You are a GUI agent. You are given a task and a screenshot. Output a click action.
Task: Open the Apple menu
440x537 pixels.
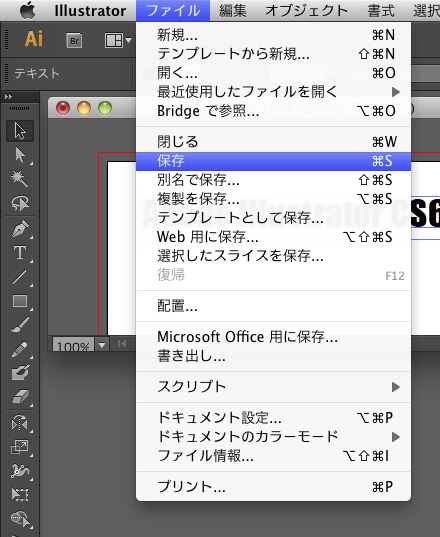(27, 11)
